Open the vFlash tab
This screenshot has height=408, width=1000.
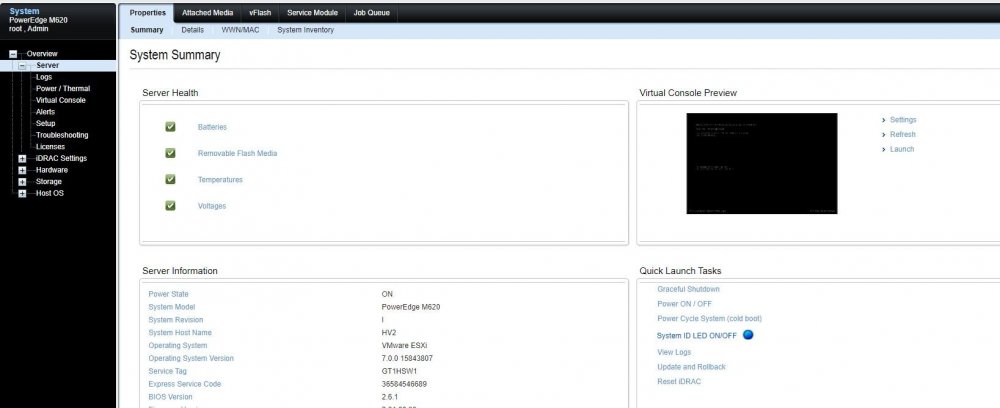point(260,13)
